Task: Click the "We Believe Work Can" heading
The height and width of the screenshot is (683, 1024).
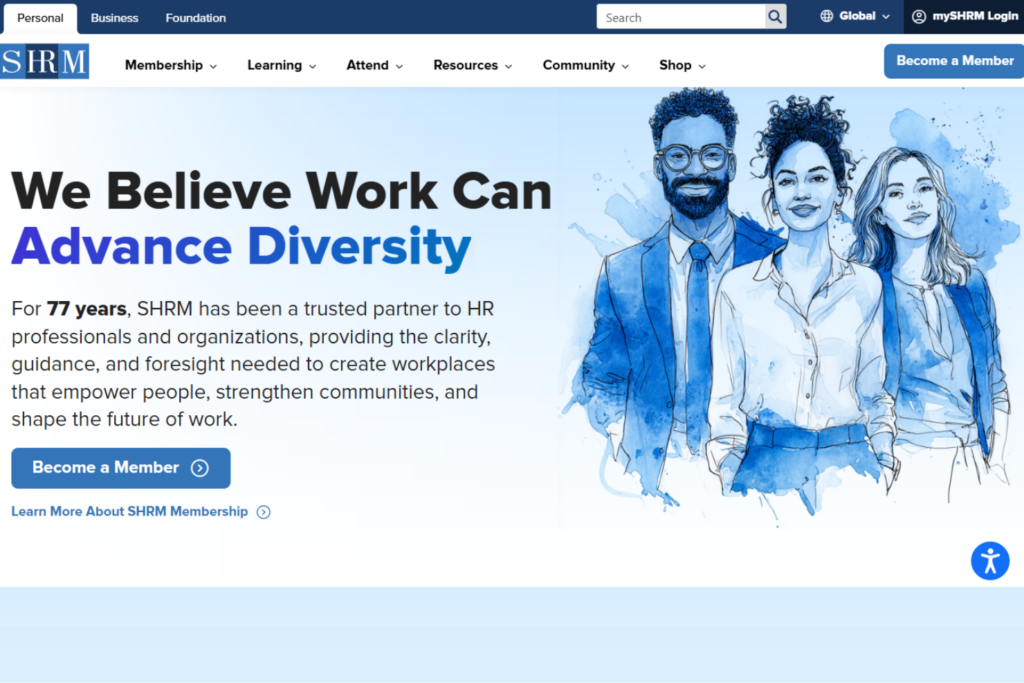Action: [x=281, y=191]
